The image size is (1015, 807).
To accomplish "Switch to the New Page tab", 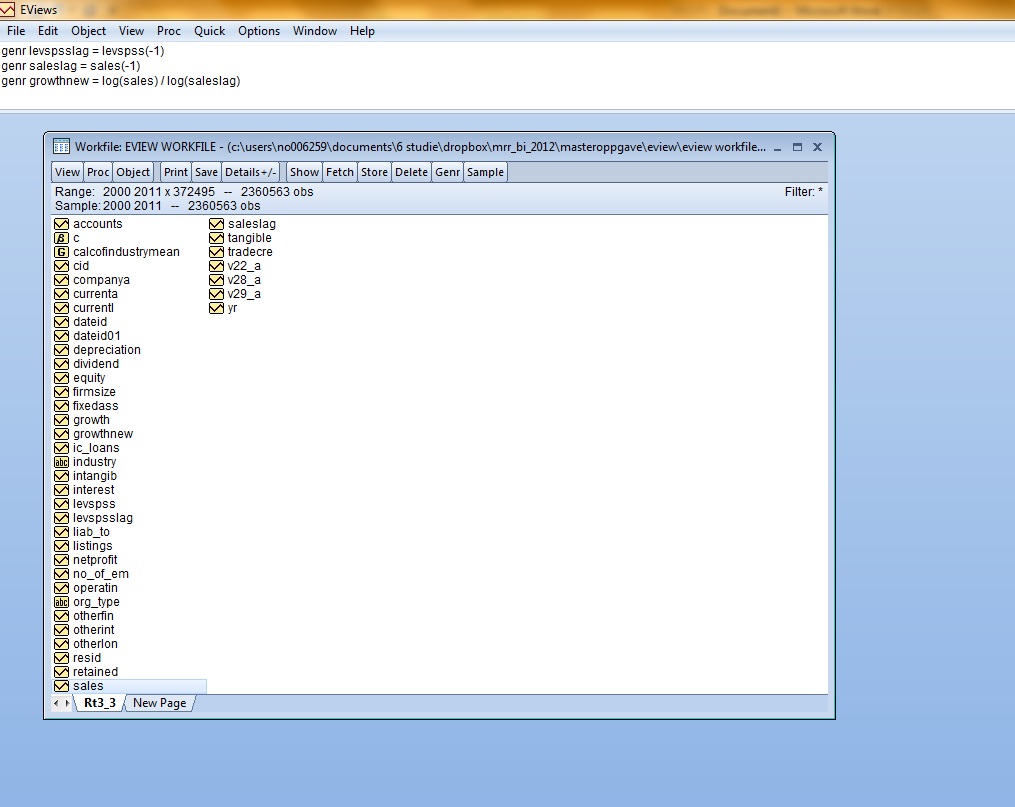I will click(160, 703).
